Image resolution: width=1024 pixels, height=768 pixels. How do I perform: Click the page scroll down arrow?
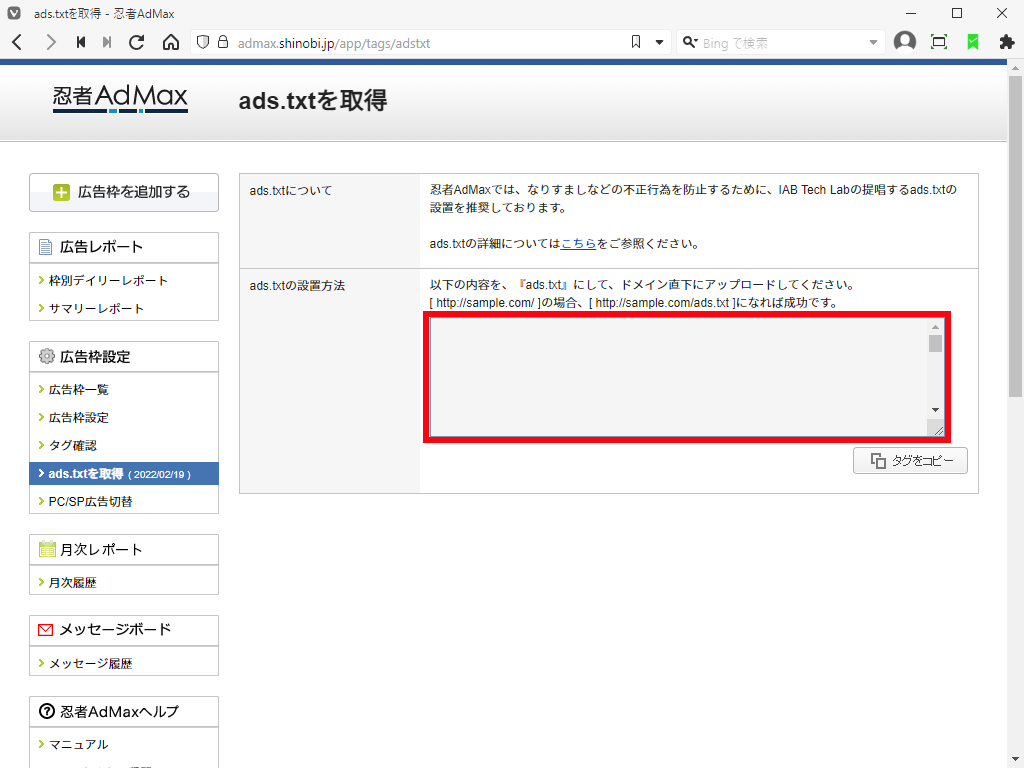(1015, 760)
